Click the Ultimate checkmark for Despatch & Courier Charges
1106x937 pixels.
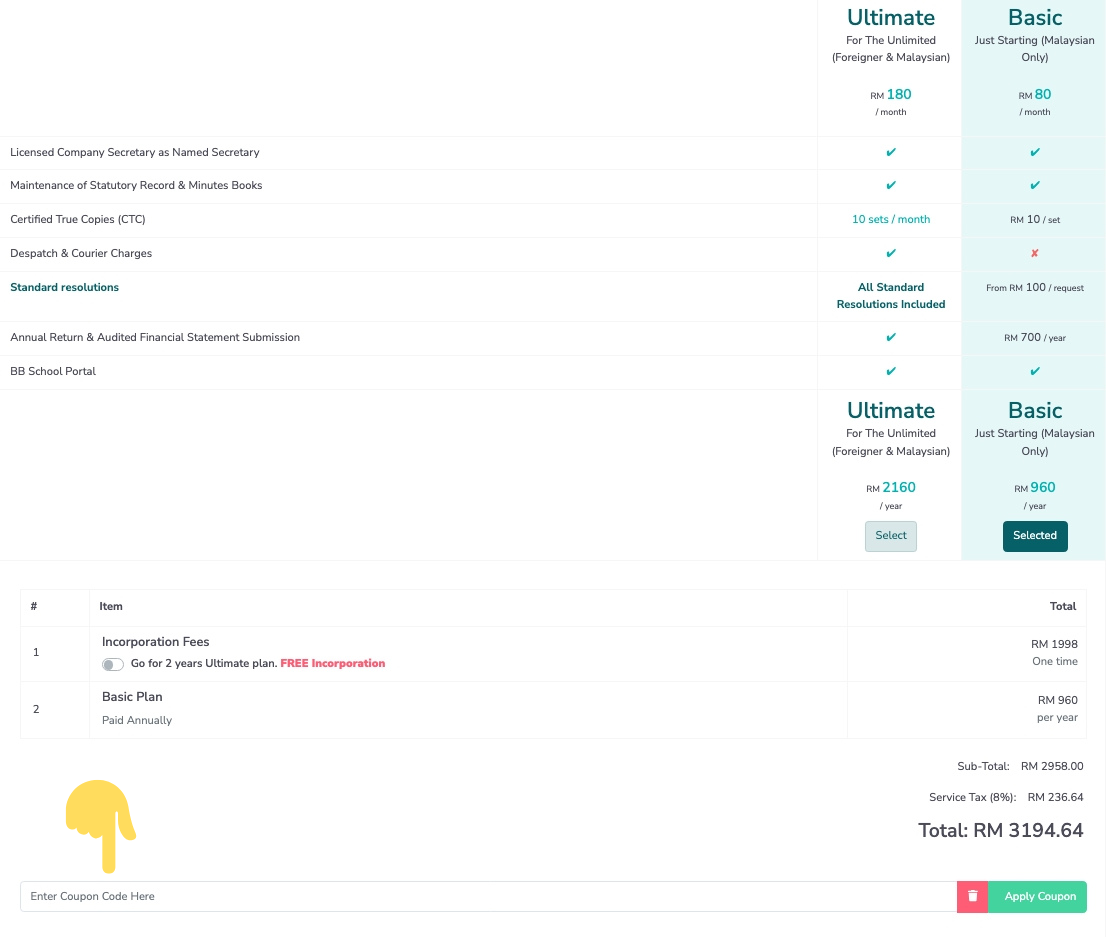891,253
